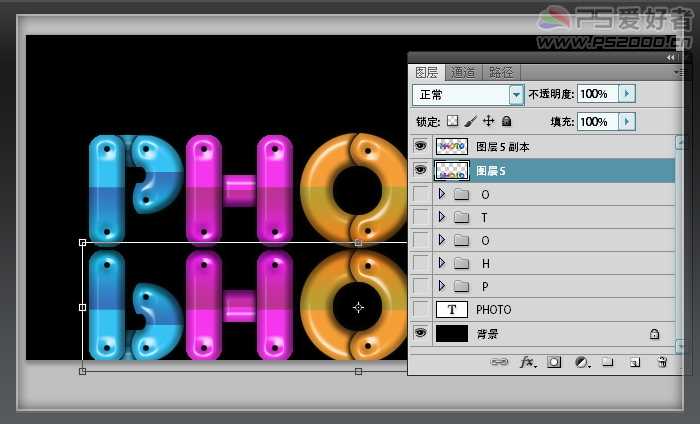Click the lock image pixels brush icon
The width and height of the screenshot is (700, 424).
click(x=471, y=121)
